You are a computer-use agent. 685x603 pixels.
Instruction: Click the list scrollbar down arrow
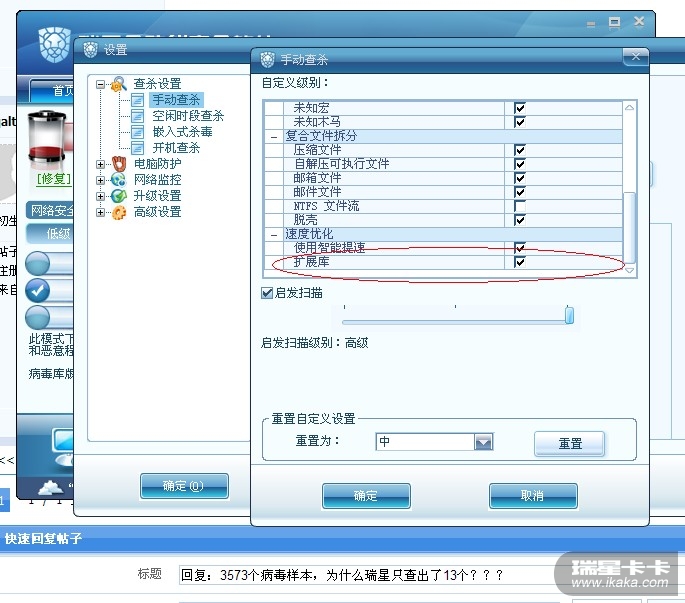[x=630, y=270]
